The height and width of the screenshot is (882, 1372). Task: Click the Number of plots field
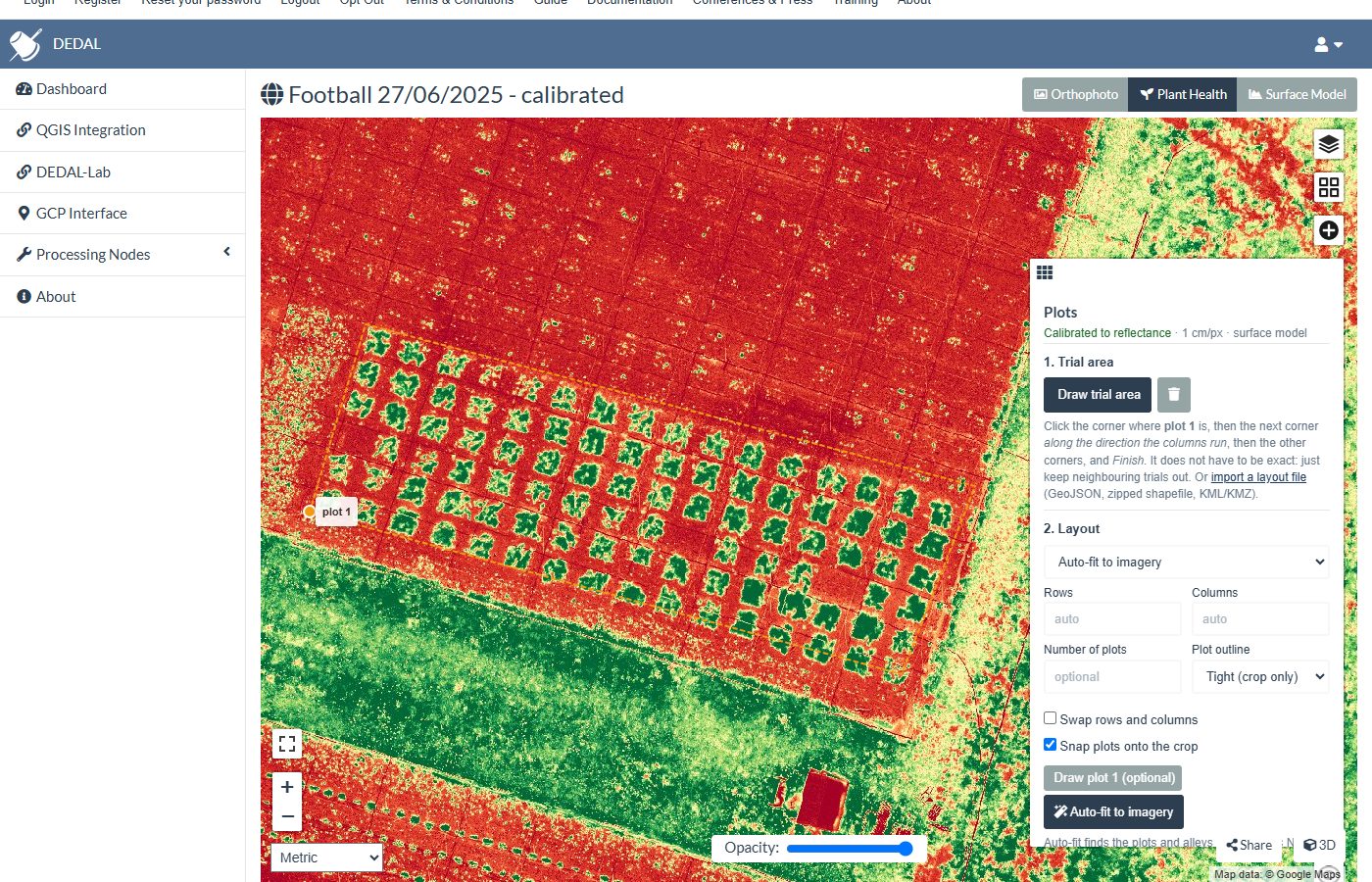click(1112, 676)
